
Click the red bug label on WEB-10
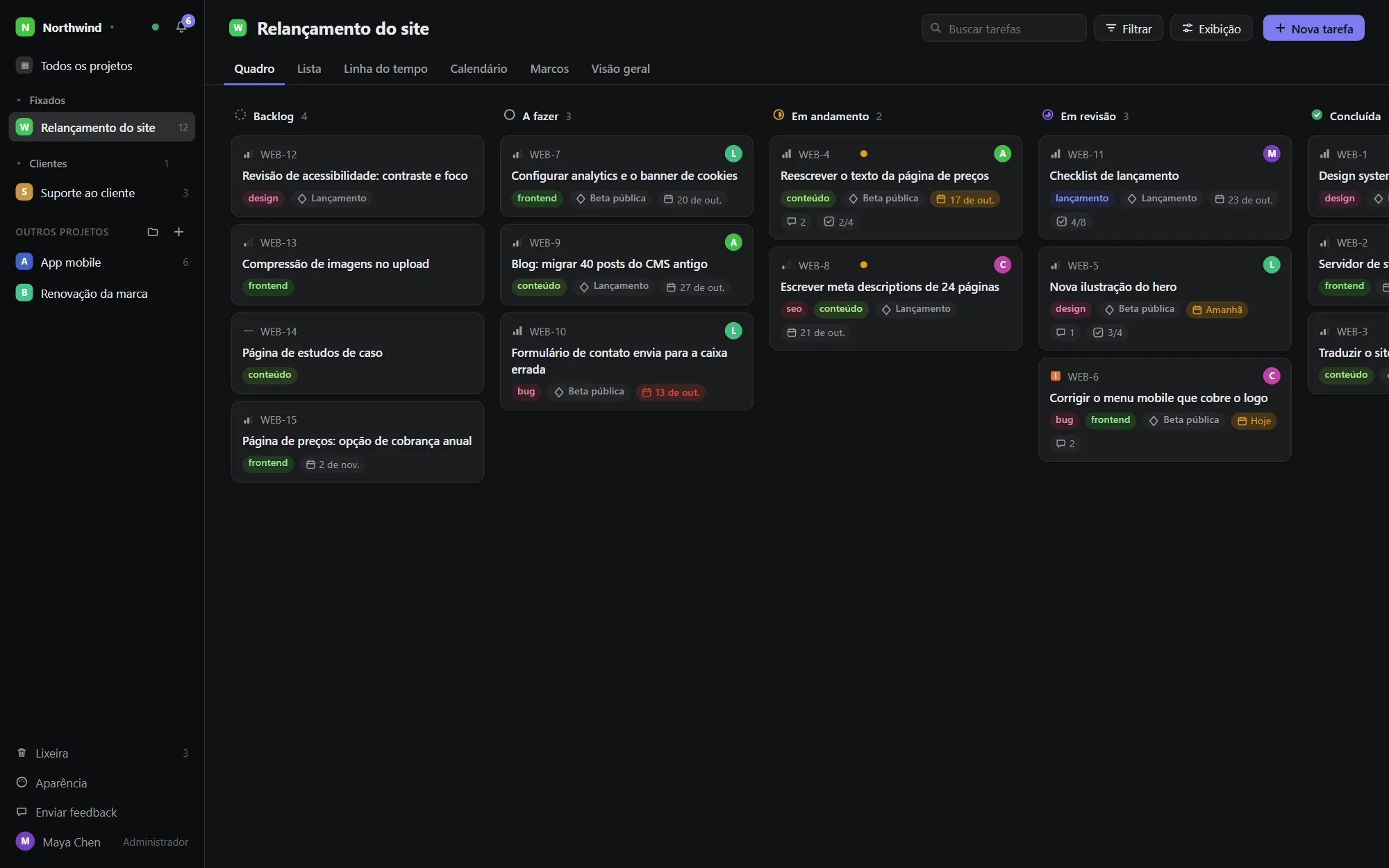tap(526, 392)
